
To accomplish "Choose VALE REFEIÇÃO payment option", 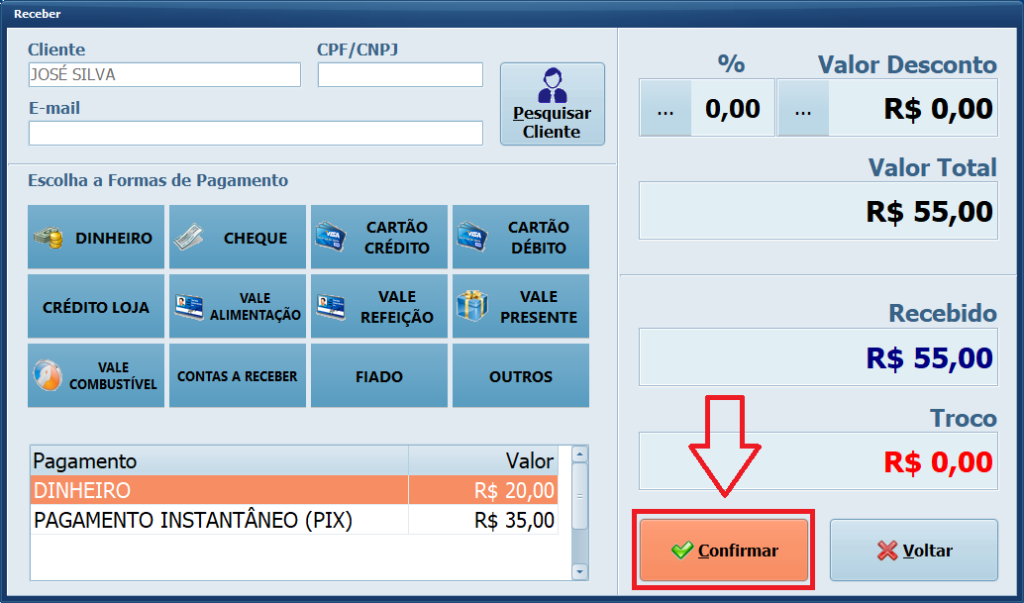I will click(x=379, y=306).
